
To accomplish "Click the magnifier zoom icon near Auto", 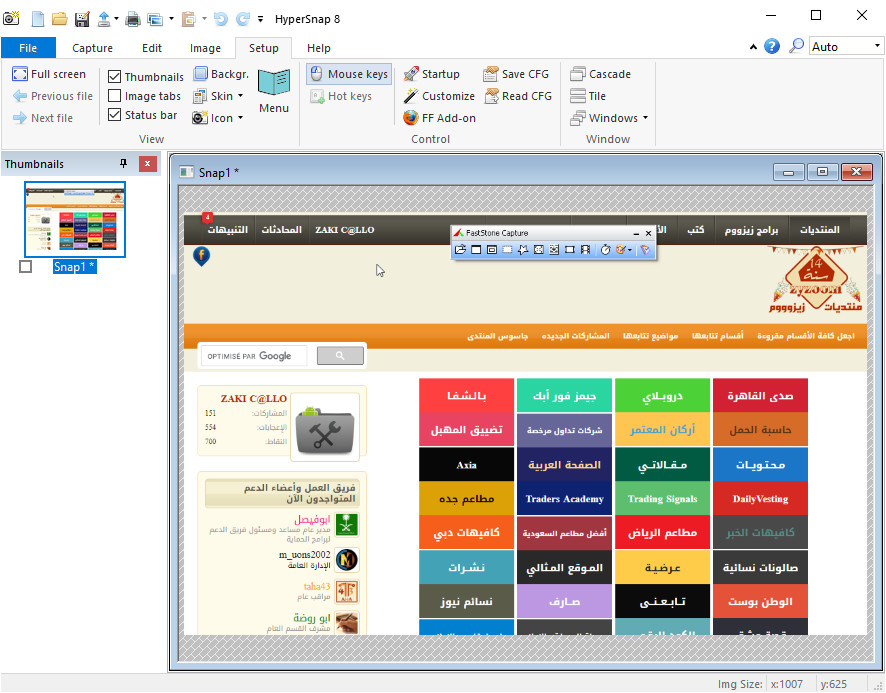I will (x=796, y=46).
